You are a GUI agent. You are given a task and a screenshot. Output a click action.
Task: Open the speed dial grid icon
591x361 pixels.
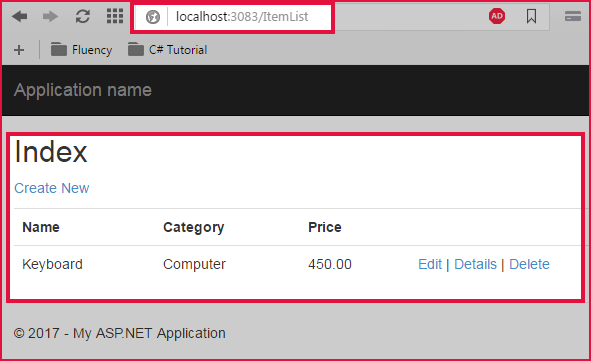point(115,16)
